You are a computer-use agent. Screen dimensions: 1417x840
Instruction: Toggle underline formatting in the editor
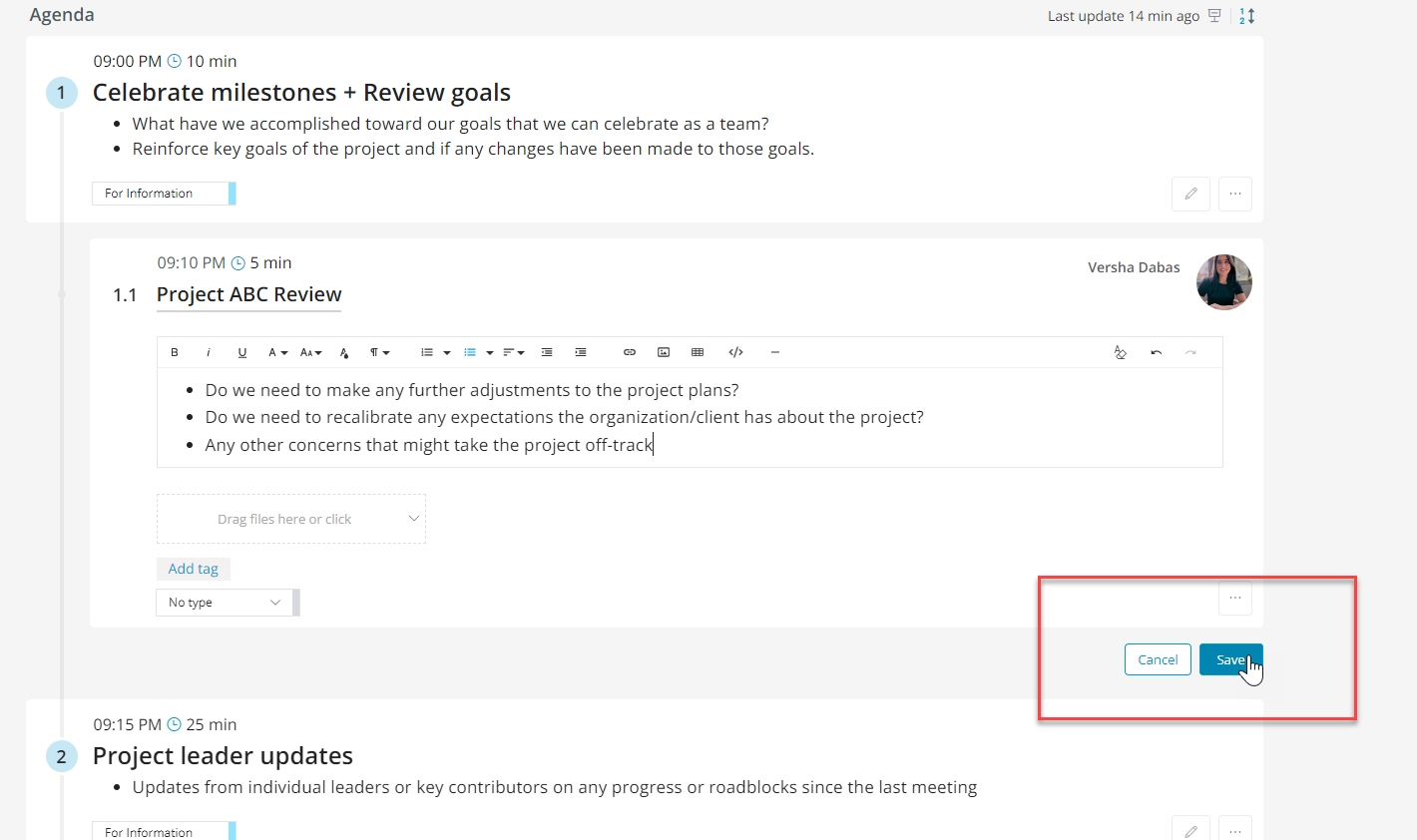pos(242,352)
